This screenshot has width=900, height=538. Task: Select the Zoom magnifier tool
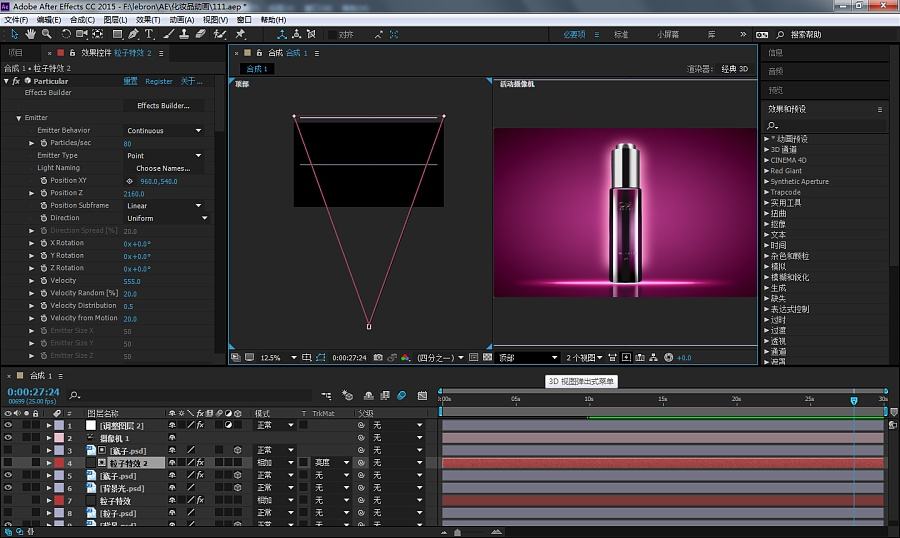[46, 34]
